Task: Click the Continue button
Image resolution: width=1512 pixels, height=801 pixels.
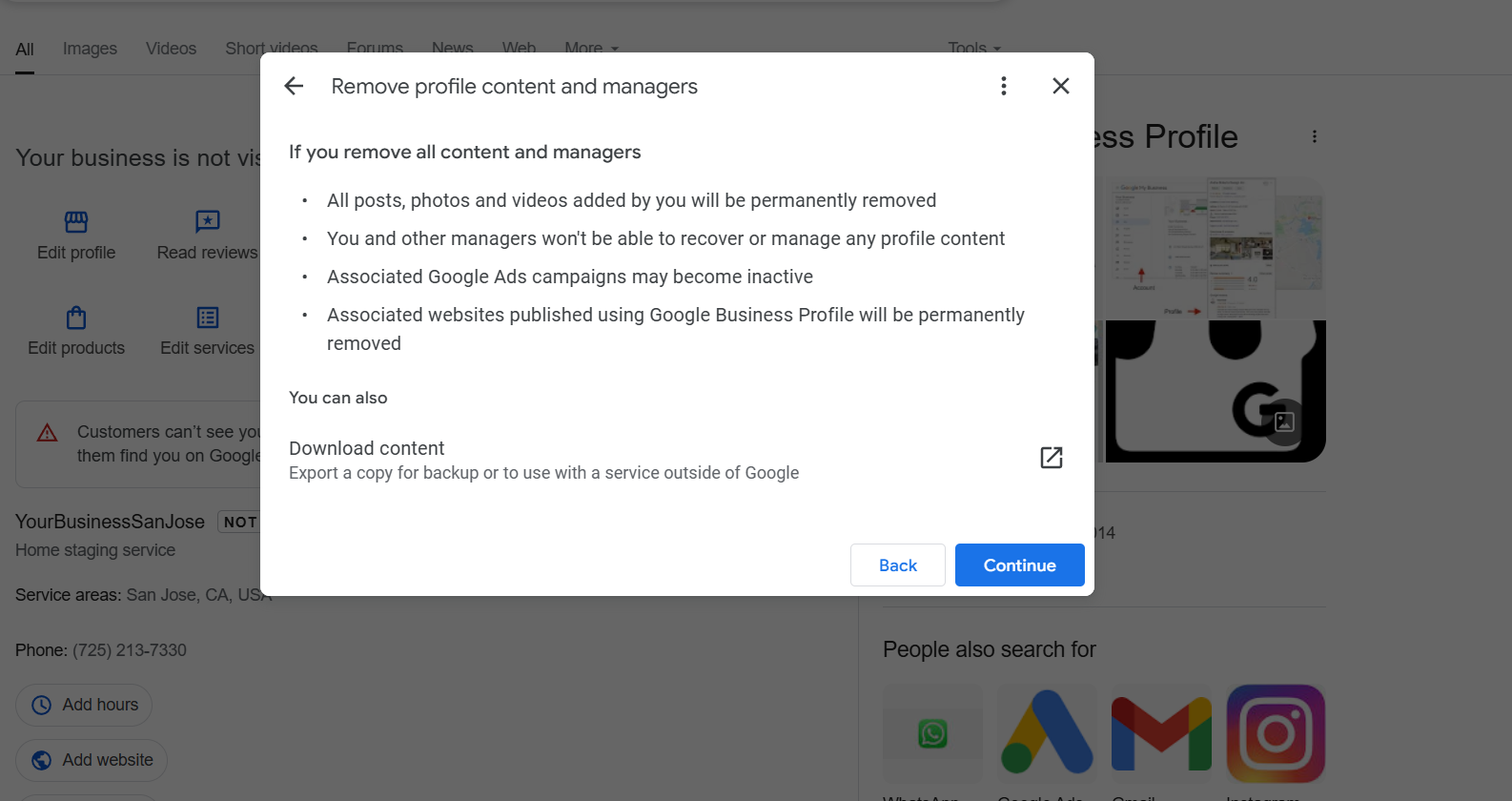Action: pyautogui.click(x=1019, y=565)
